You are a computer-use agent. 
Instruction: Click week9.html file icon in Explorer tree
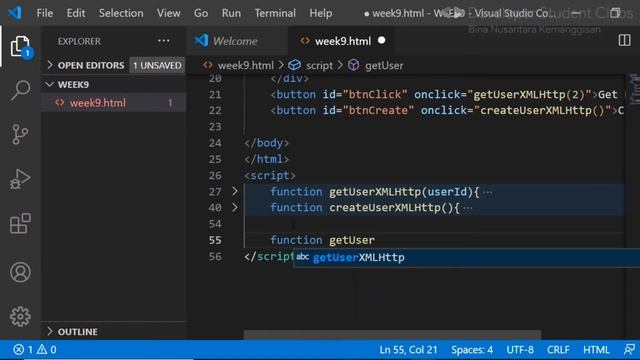click(60, 103)
